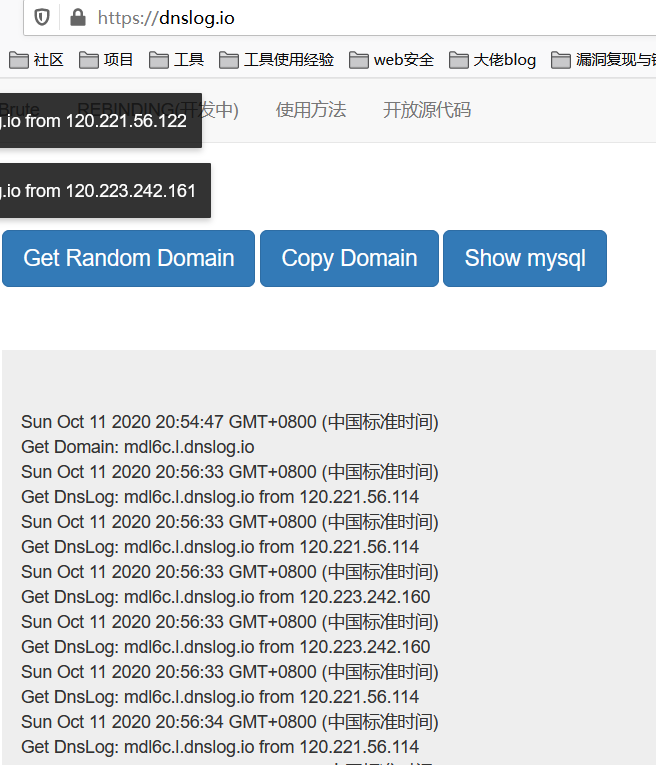Open the 工具 bookmark folder
This screenshot has width=656, height=765.
point(177,60)
